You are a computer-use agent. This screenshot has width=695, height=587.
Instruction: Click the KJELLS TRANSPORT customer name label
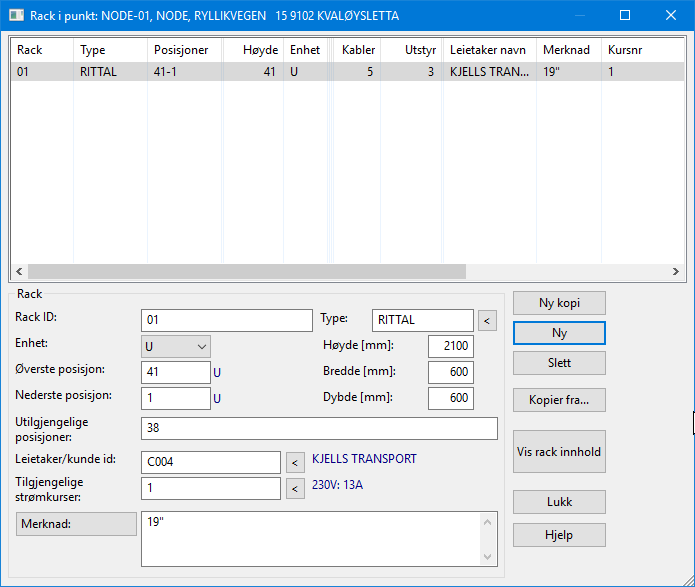(364, 459)
